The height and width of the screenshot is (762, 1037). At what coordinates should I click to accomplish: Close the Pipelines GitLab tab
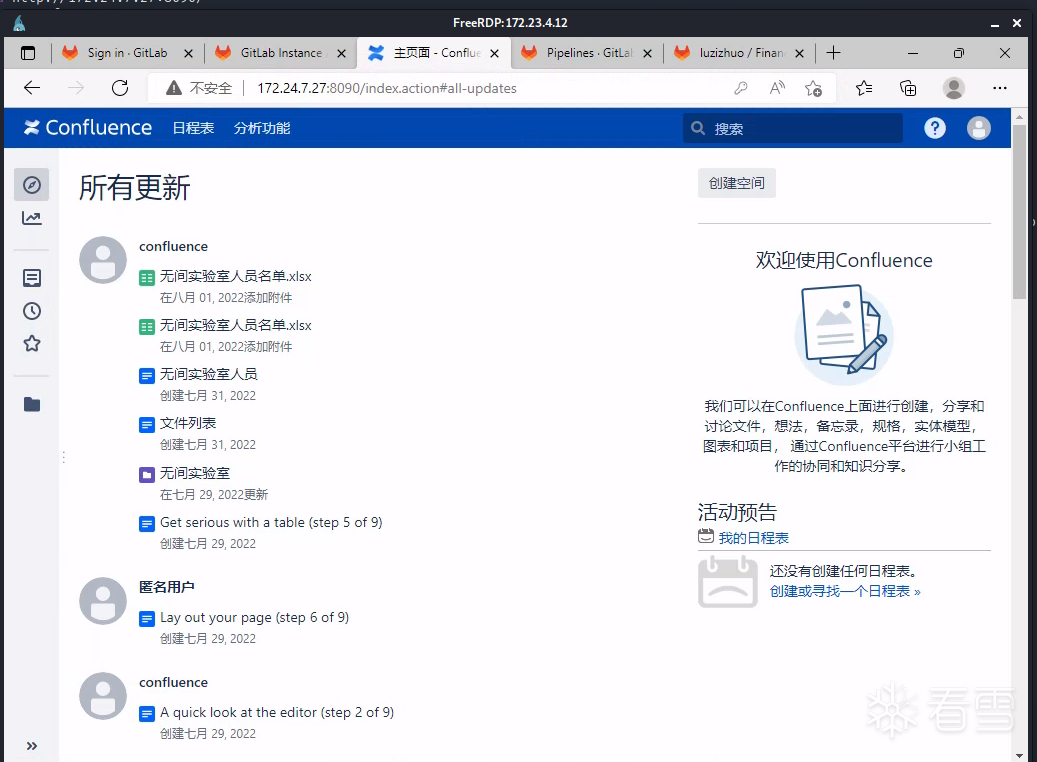pos(647,54)
